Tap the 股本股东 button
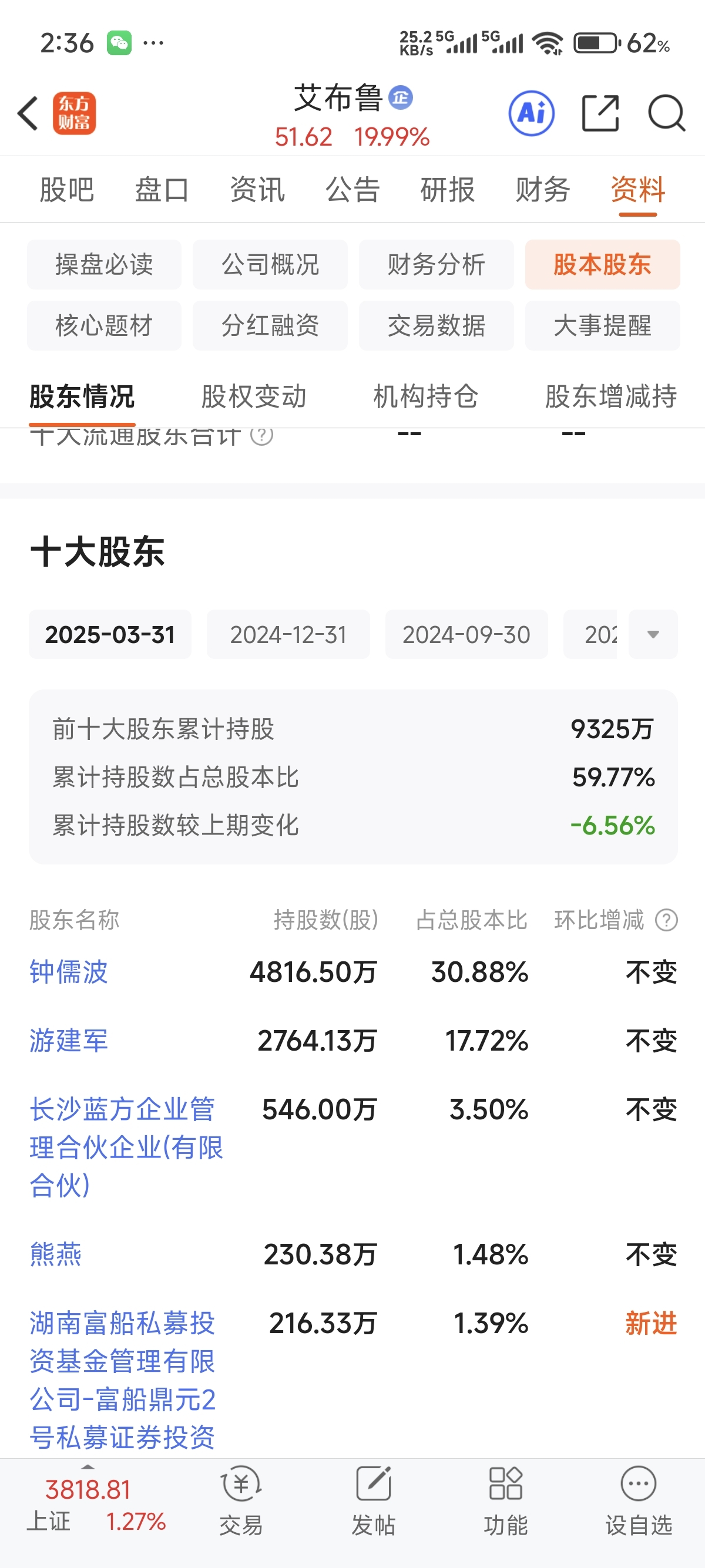Viewport: 705px width, 1568px height. pos(603,265)
